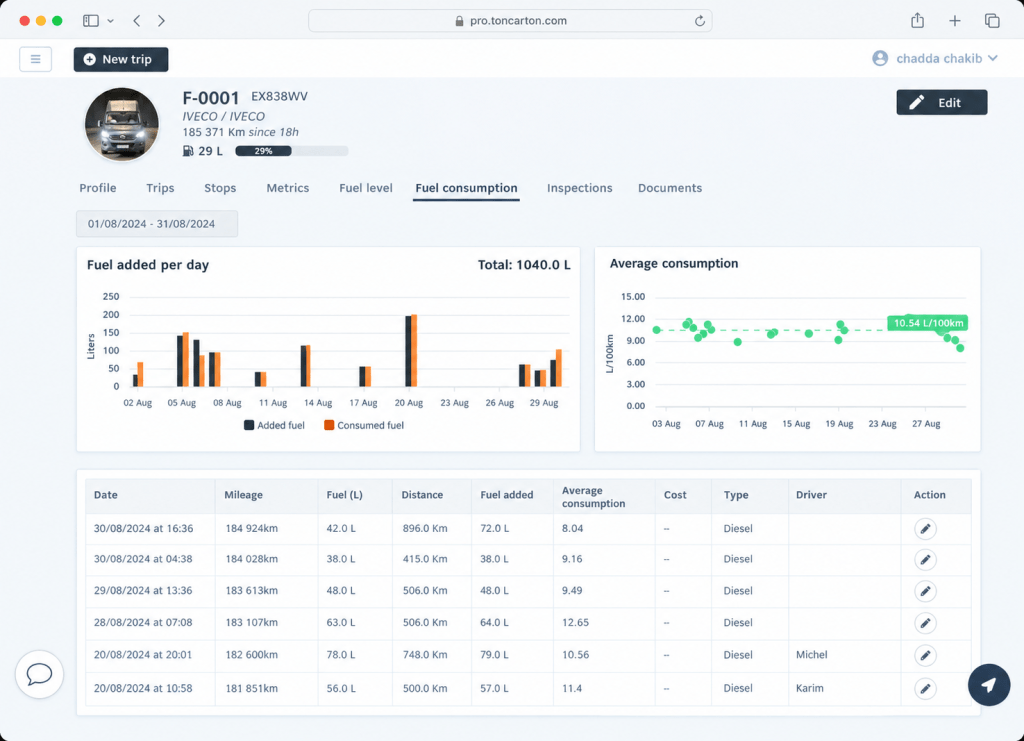This screenshot has height=741, width=1024.
Task: Edit the 30/08/2024 at 16:36 fuel entry
Action: (x=925, y=528)
